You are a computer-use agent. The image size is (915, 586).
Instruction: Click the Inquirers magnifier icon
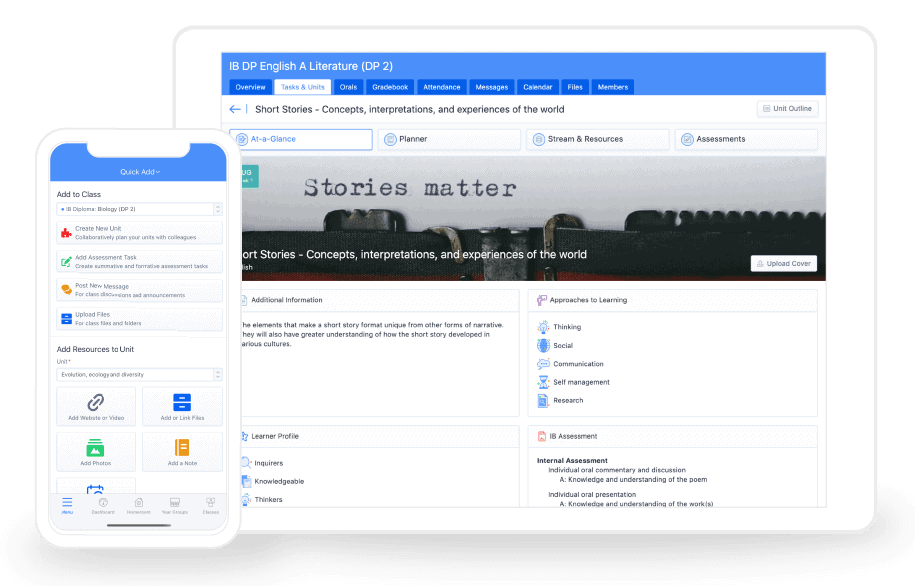[246, 463]
